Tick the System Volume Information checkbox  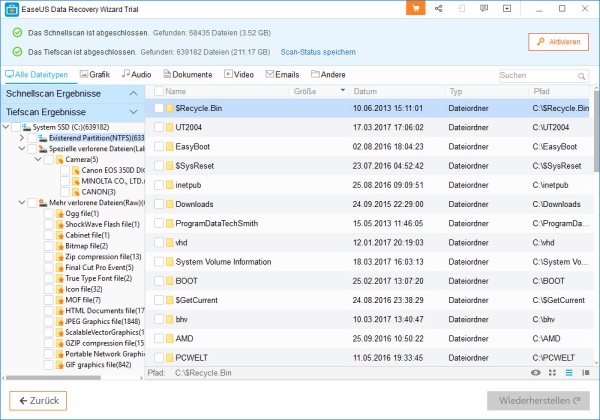[159, 262]
